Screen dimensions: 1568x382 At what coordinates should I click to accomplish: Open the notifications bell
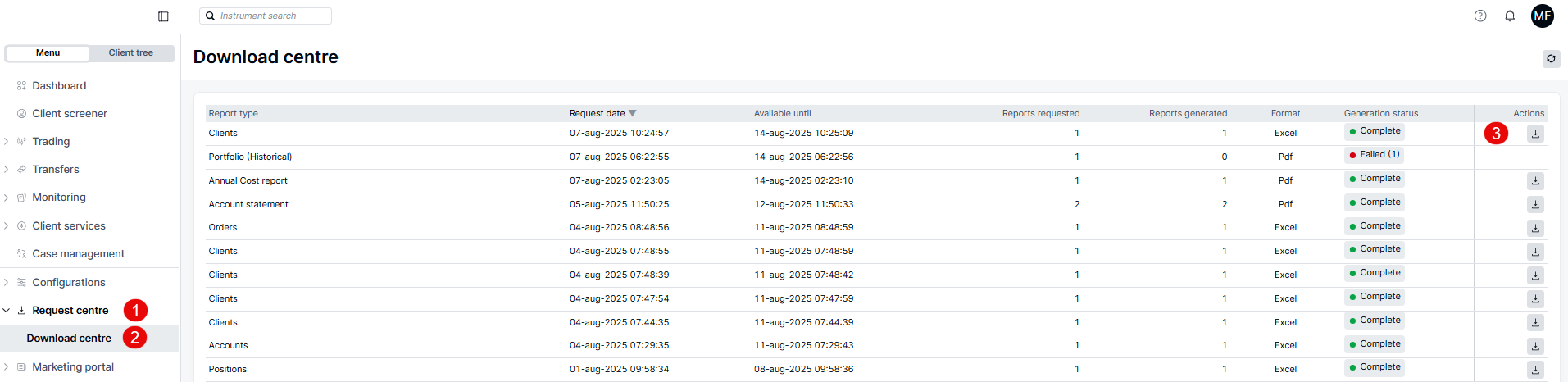pos(1510,16)
